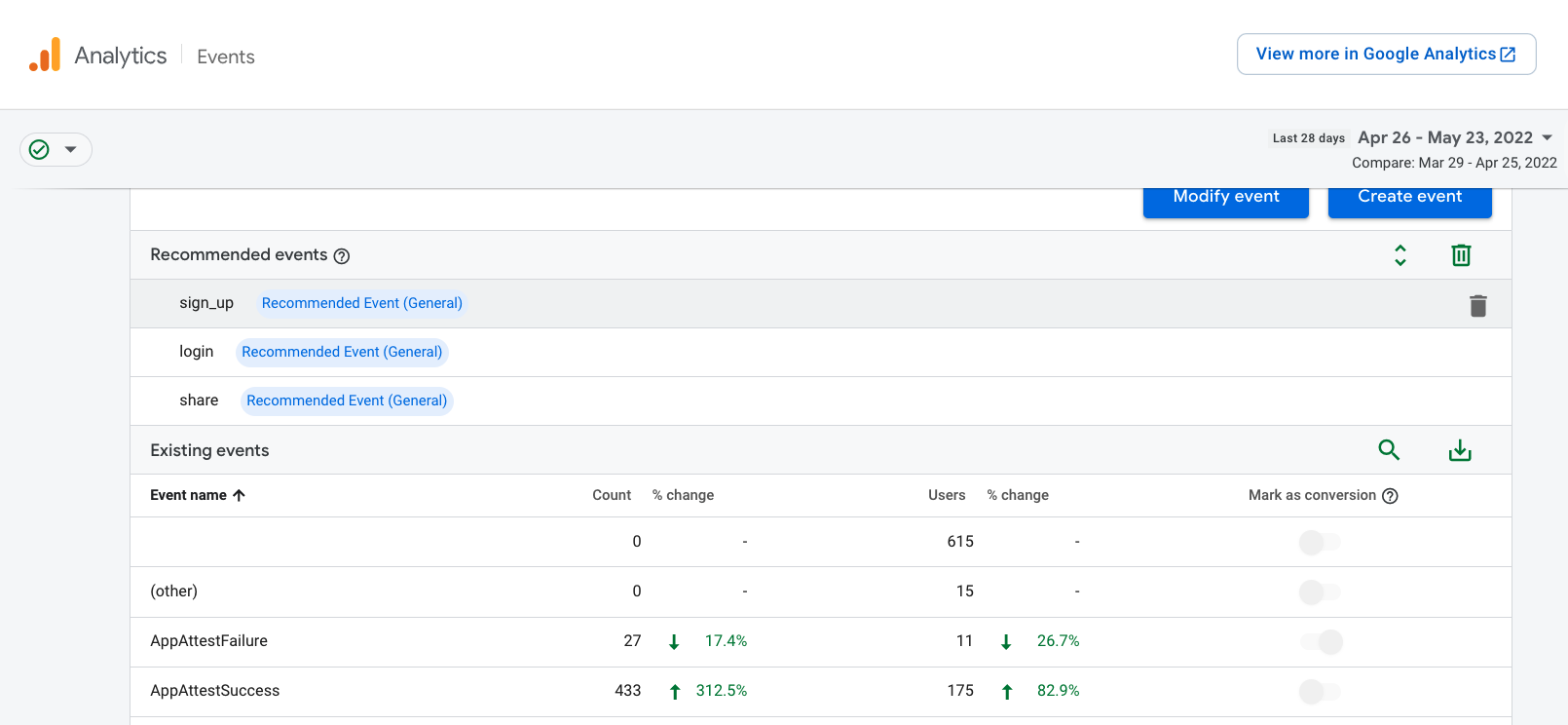
Task: Expand the status filter dropdown arrow
Action: (70, 149)
